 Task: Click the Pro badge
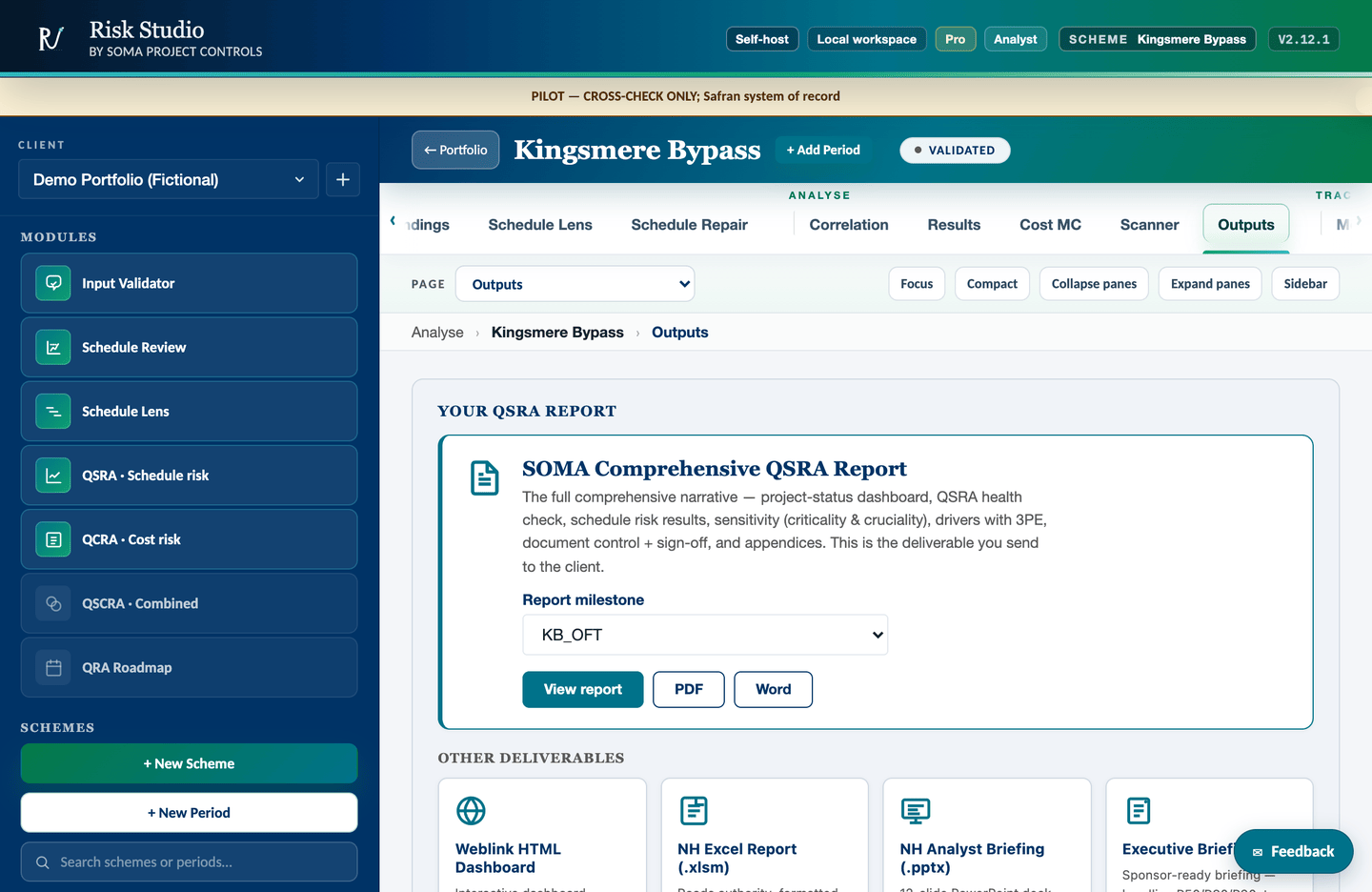(956, 39)
